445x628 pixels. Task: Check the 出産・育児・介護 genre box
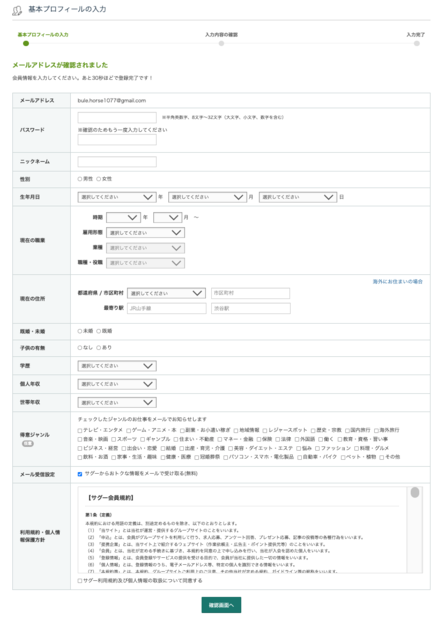point(181,449)
